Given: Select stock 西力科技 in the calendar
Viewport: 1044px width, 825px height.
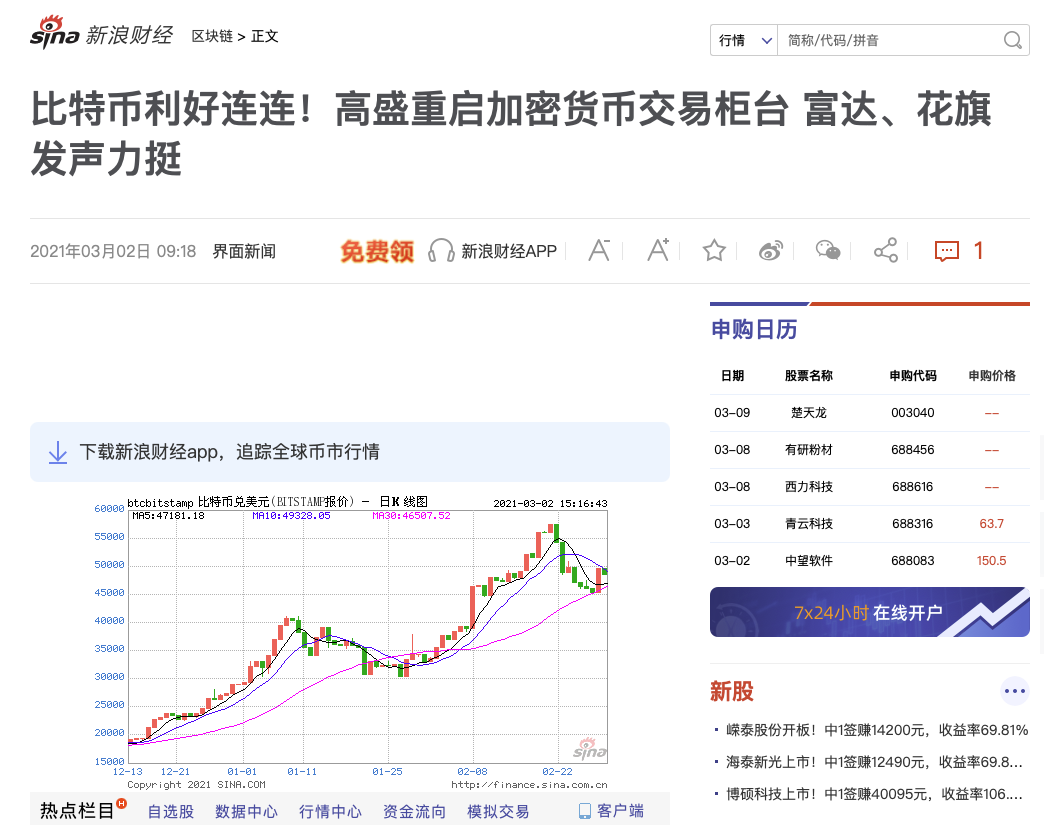Looking at the screenshot, I should 808,487.
